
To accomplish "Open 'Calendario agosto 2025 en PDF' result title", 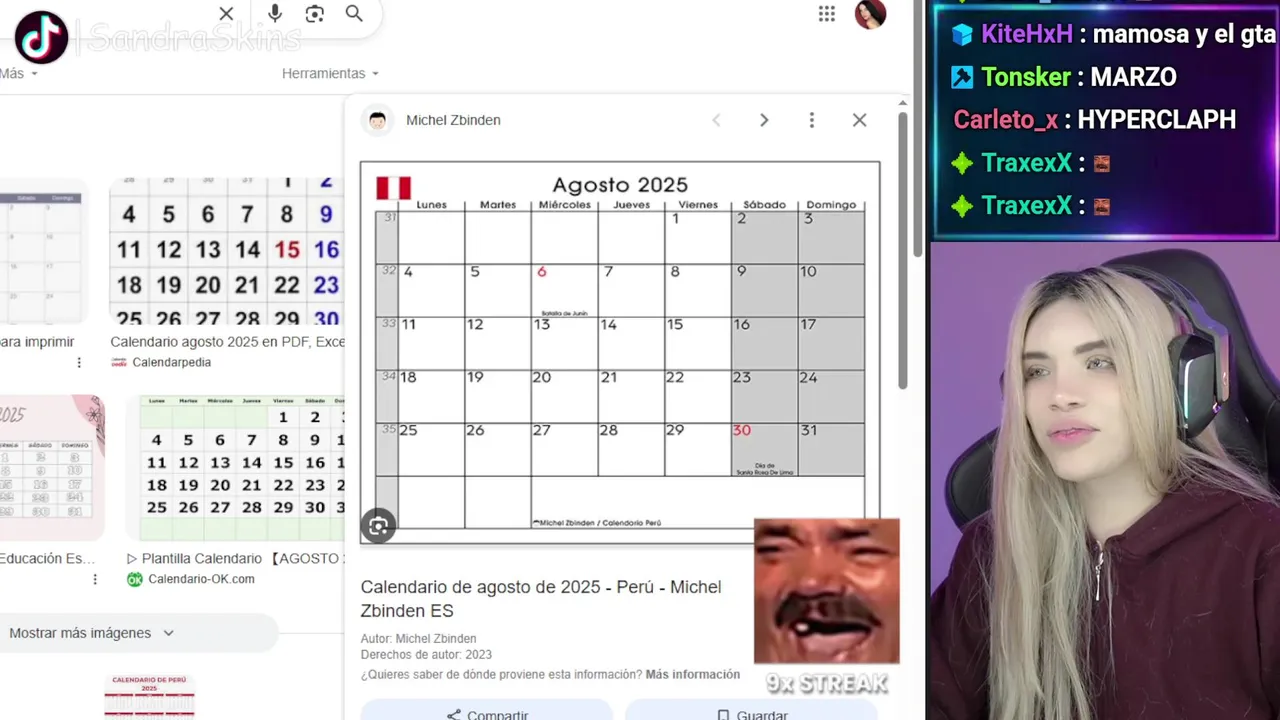I will (x=227, y=342).
